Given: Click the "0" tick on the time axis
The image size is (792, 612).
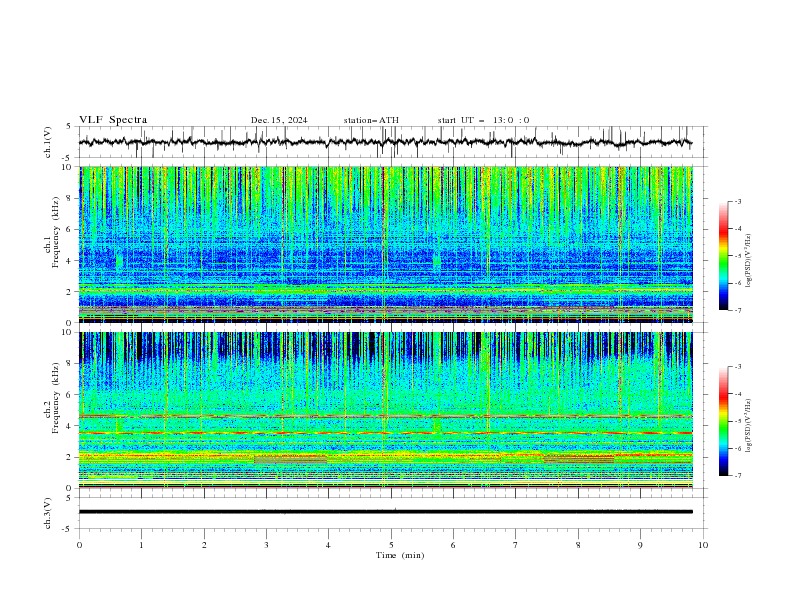Looking at the screenshot, I should (79, 545).
